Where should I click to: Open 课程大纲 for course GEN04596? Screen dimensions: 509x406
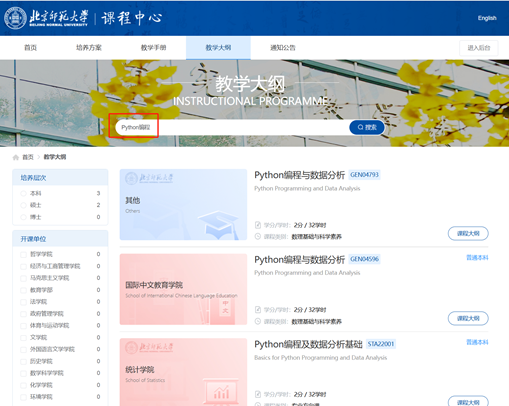click(468, 318)
